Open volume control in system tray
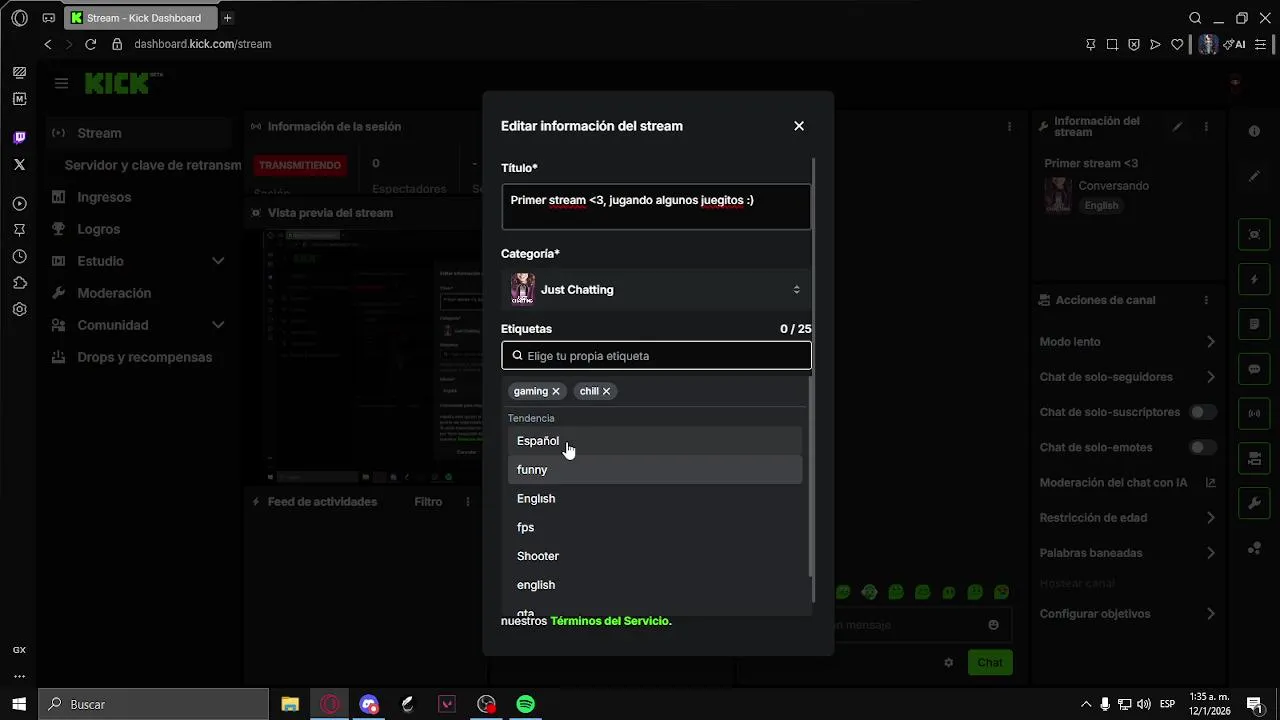 point(1145,704)
